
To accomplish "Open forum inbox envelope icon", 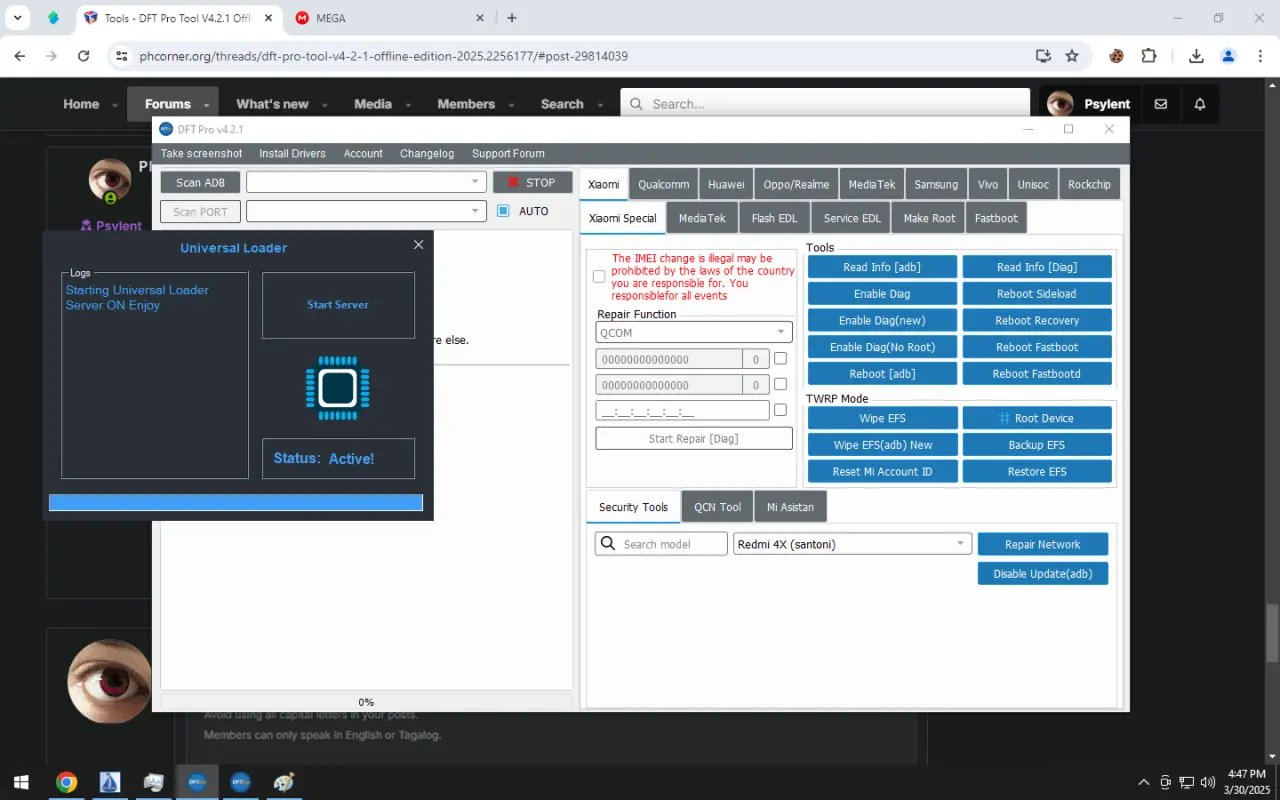I will (1160, 104).
